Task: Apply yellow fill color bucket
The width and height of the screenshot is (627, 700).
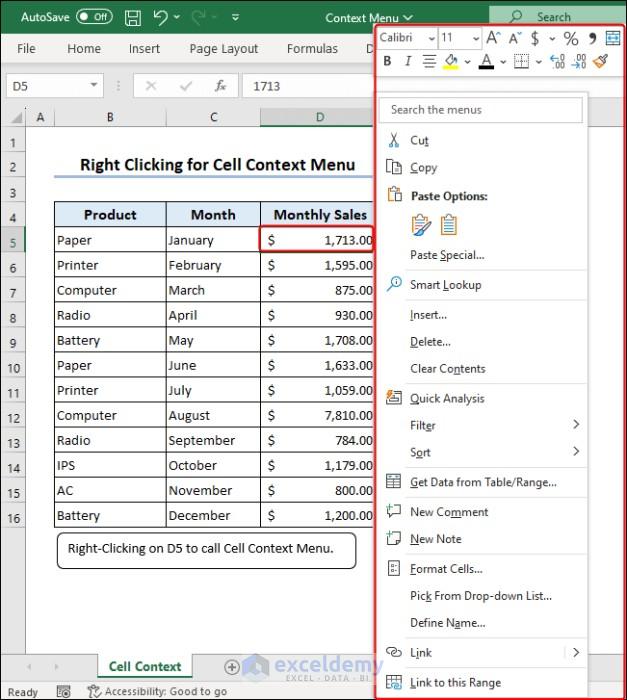Action: (451, 61)
